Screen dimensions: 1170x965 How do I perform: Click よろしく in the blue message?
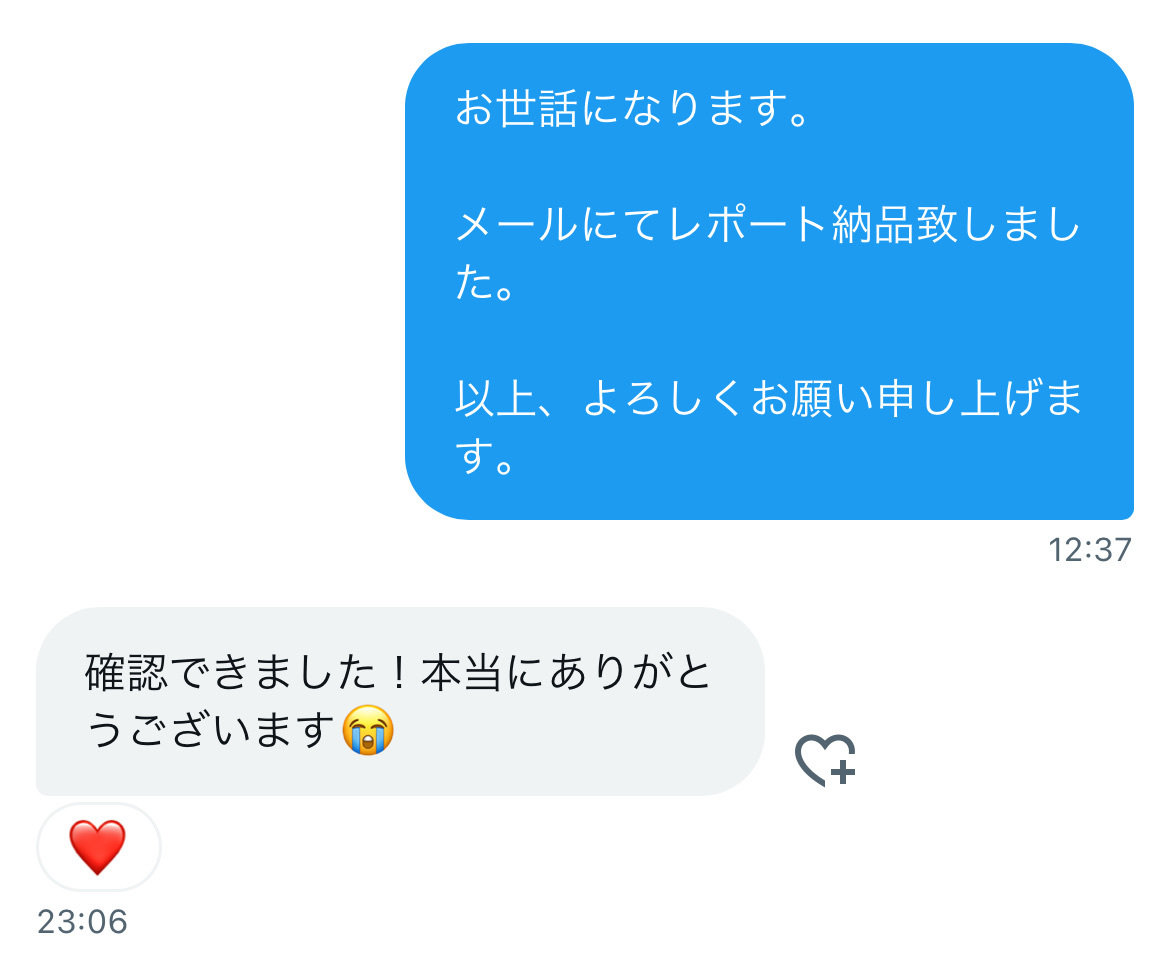[663, 399]
